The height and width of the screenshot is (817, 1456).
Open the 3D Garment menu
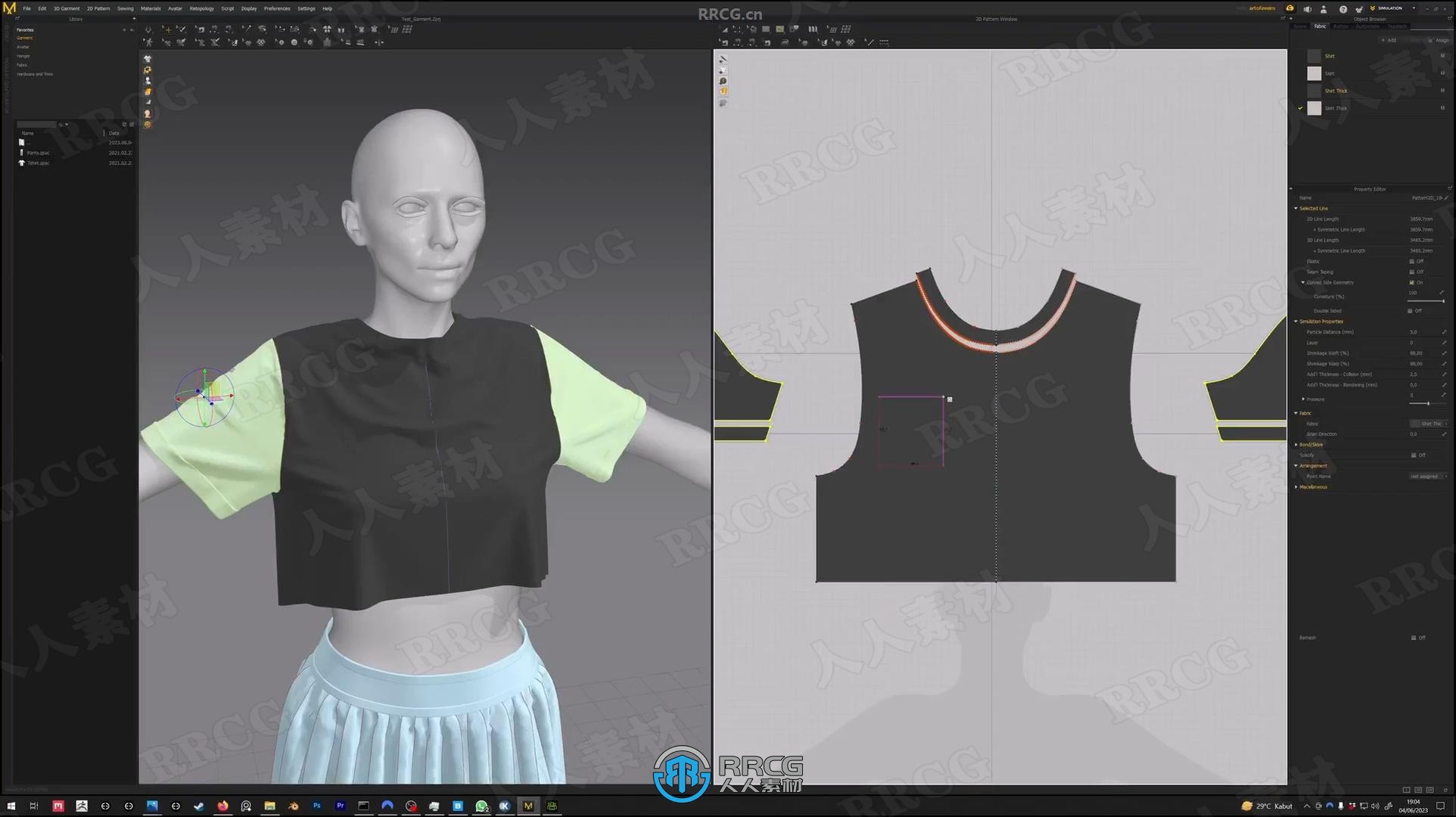(67, 8)
